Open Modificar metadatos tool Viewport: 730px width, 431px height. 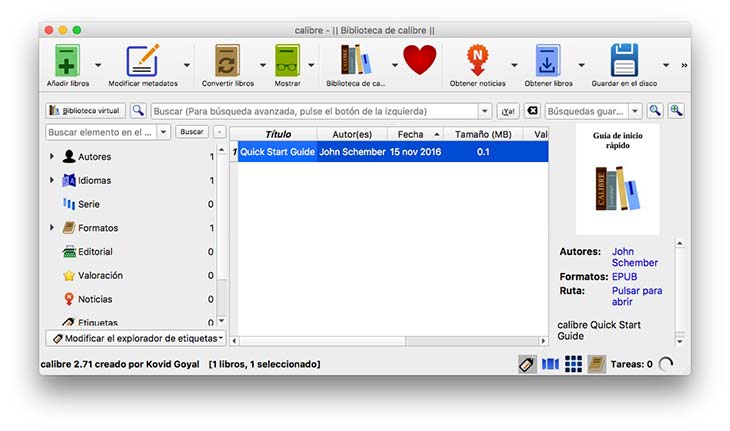tap(142, 60)
